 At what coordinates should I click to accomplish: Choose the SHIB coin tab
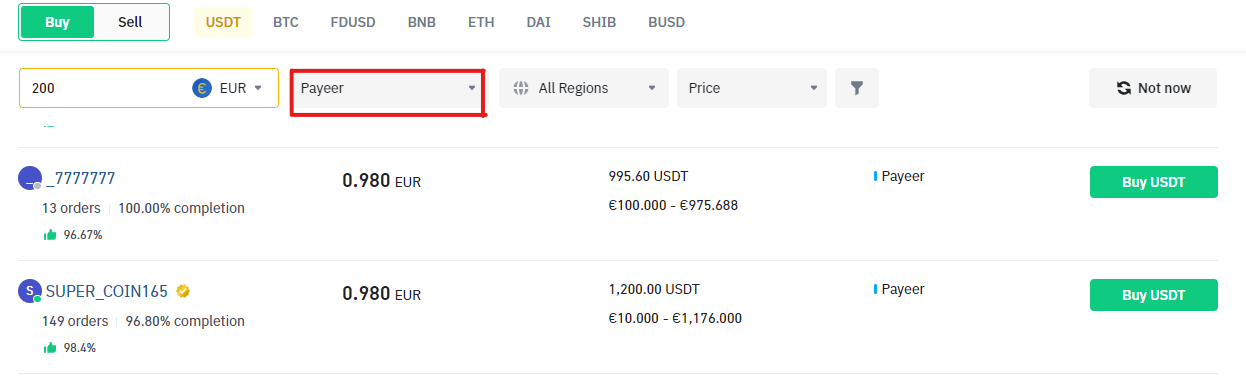coord(599,21)
